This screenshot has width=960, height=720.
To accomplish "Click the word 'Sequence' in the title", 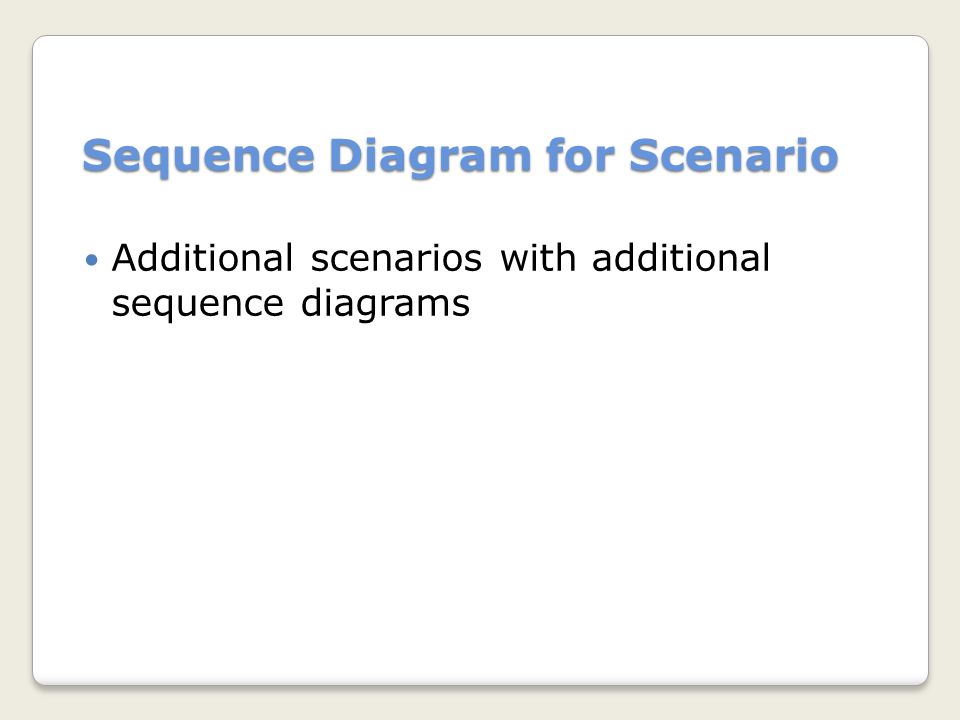I will (199, 157).
